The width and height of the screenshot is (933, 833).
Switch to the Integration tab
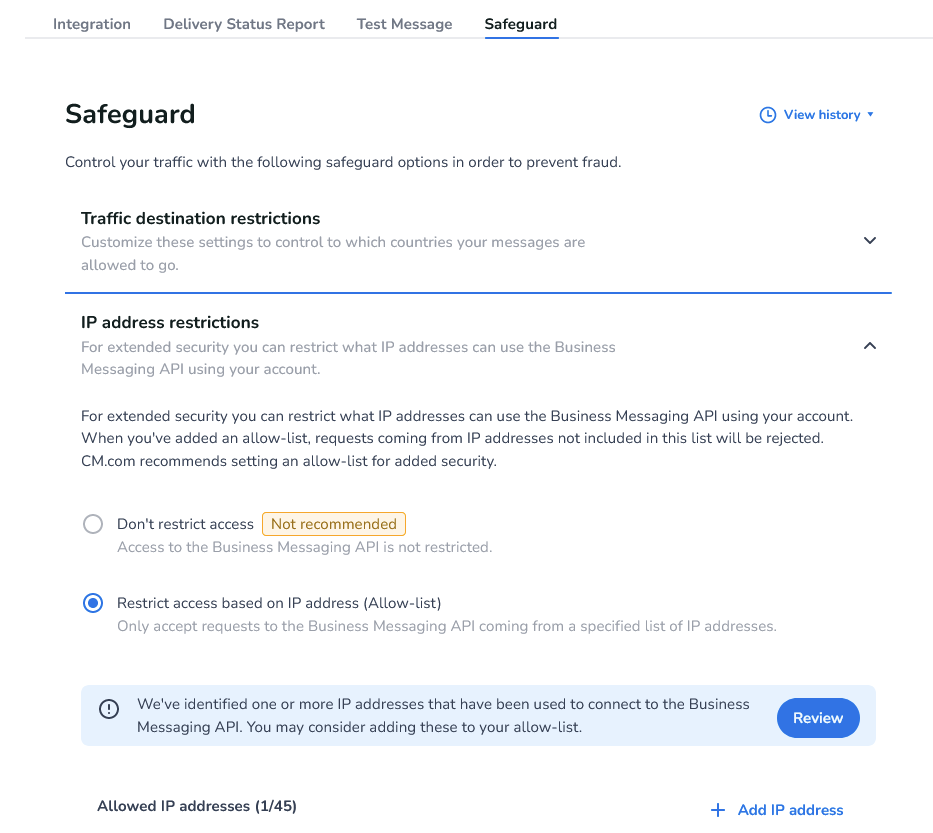point(92,24)
